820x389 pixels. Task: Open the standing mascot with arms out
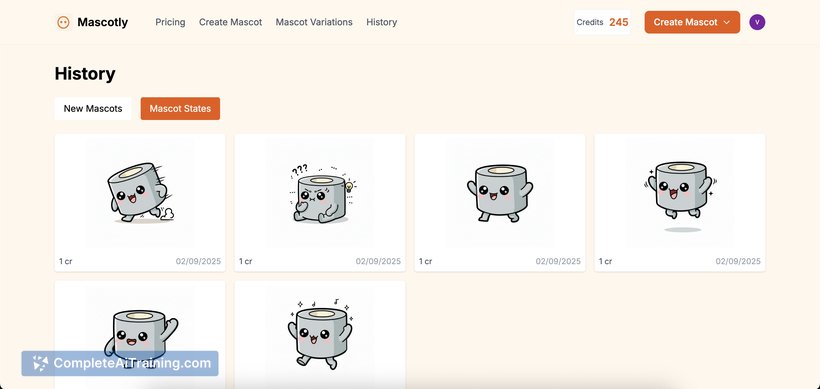pyautogui.click(x=500, y=193)
